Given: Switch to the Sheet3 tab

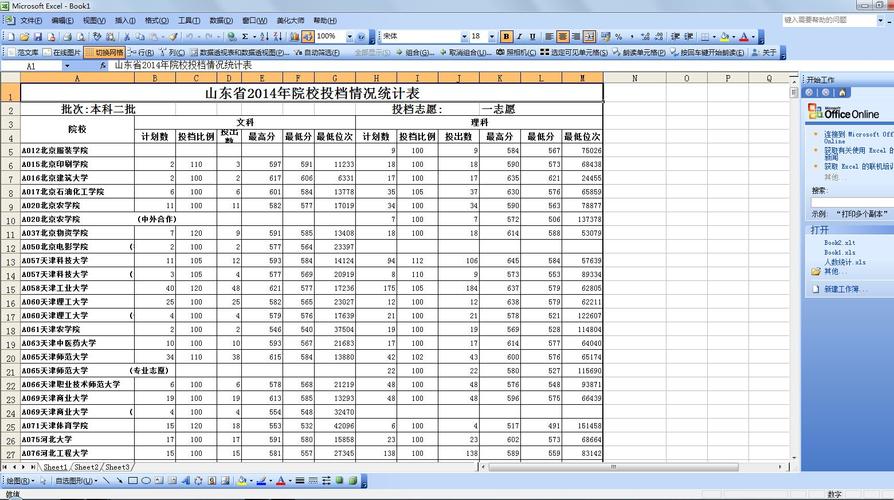Looking at the screenshot, I should click(x=117, y=467).
